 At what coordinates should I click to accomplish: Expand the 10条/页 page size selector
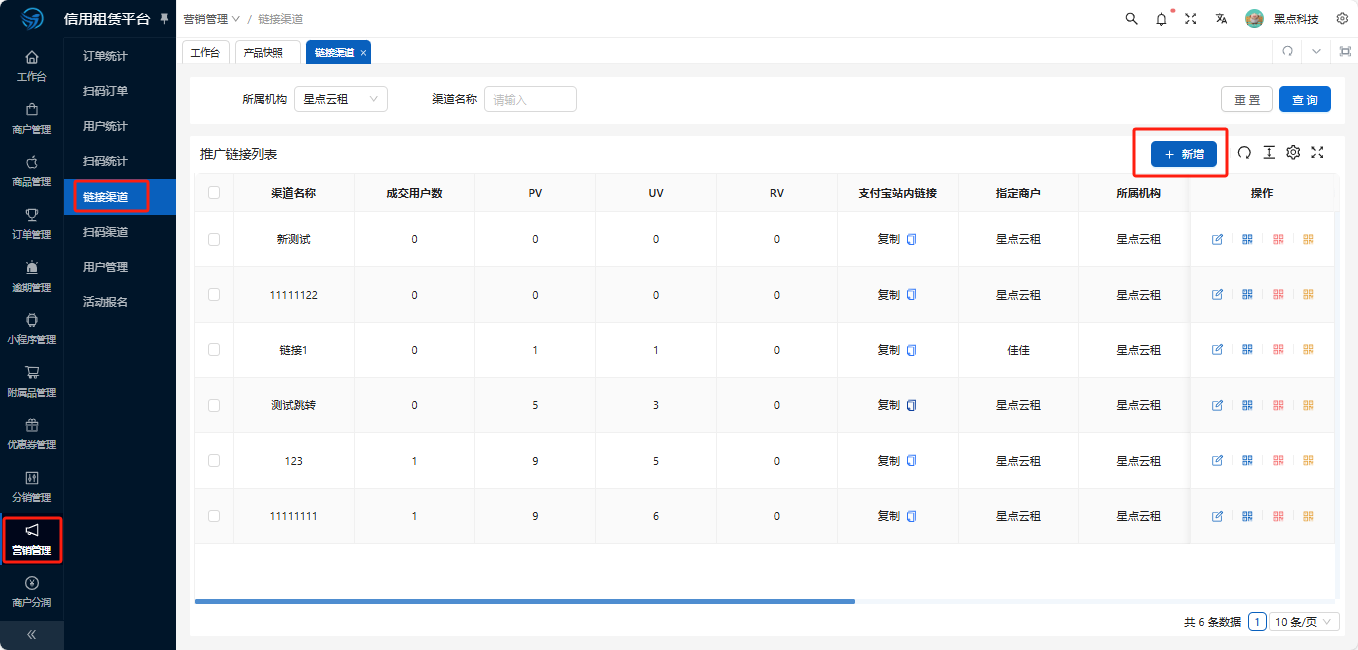(x=1304, y=622)
